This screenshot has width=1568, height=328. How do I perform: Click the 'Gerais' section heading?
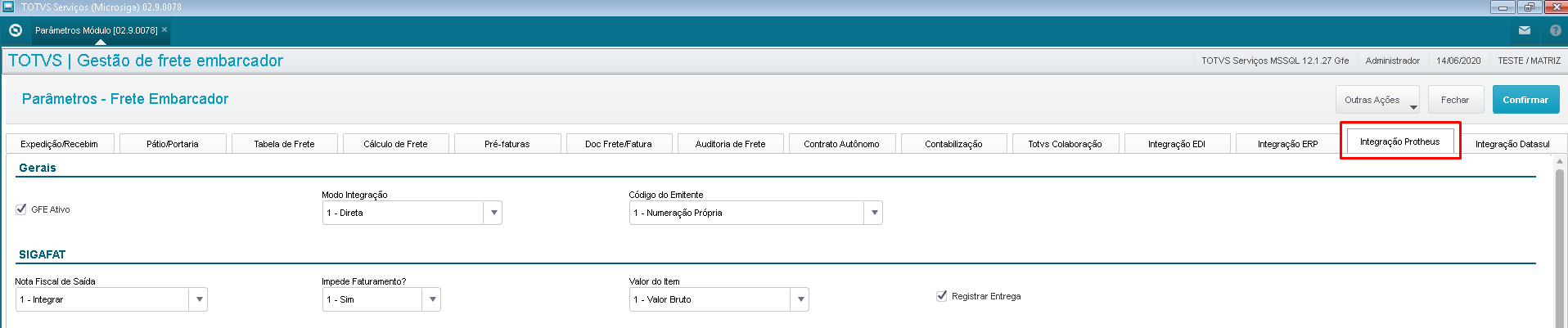coord(38,168)
